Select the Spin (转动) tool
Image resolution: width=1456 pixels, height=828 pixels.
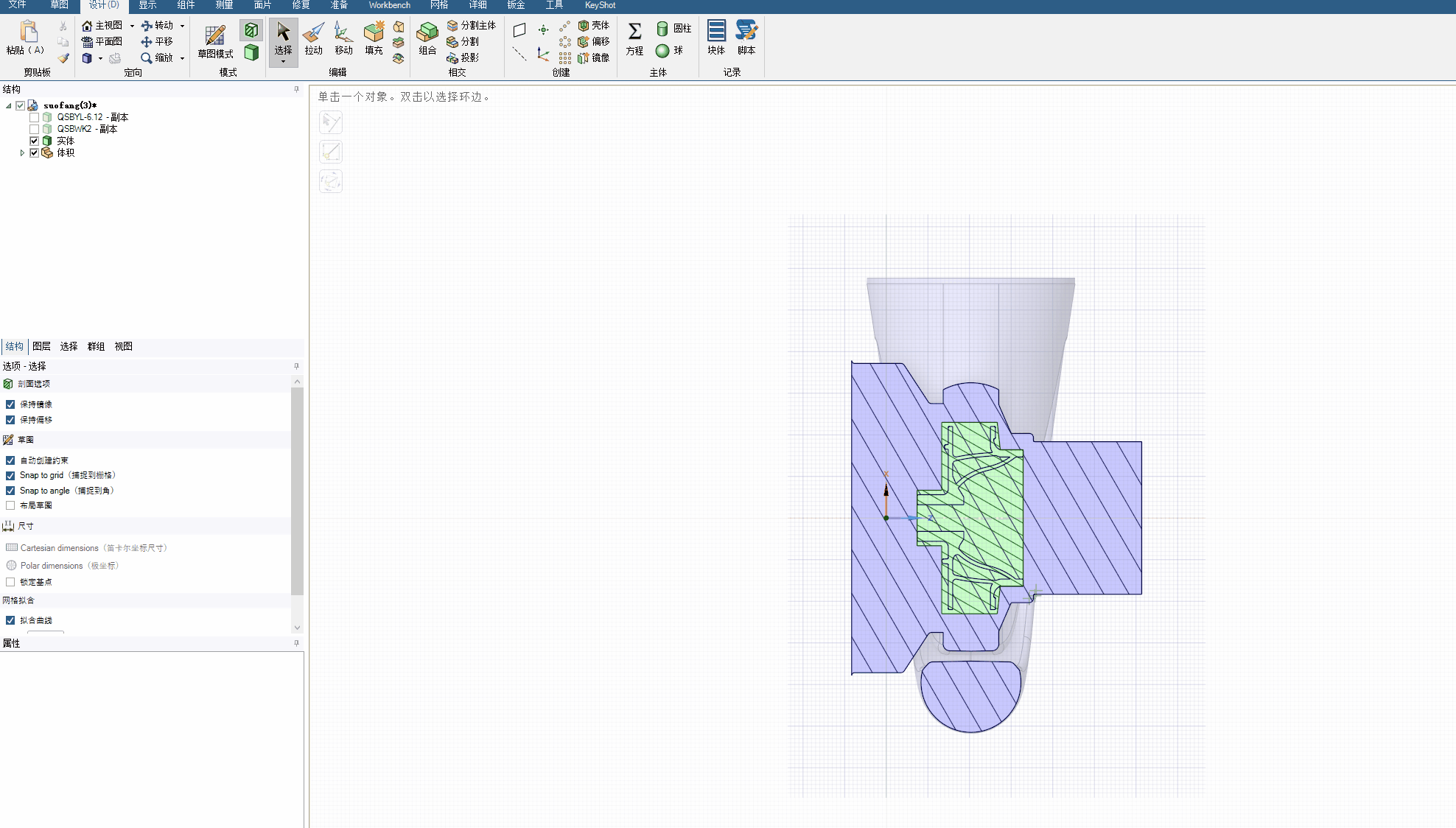[157, 26]
